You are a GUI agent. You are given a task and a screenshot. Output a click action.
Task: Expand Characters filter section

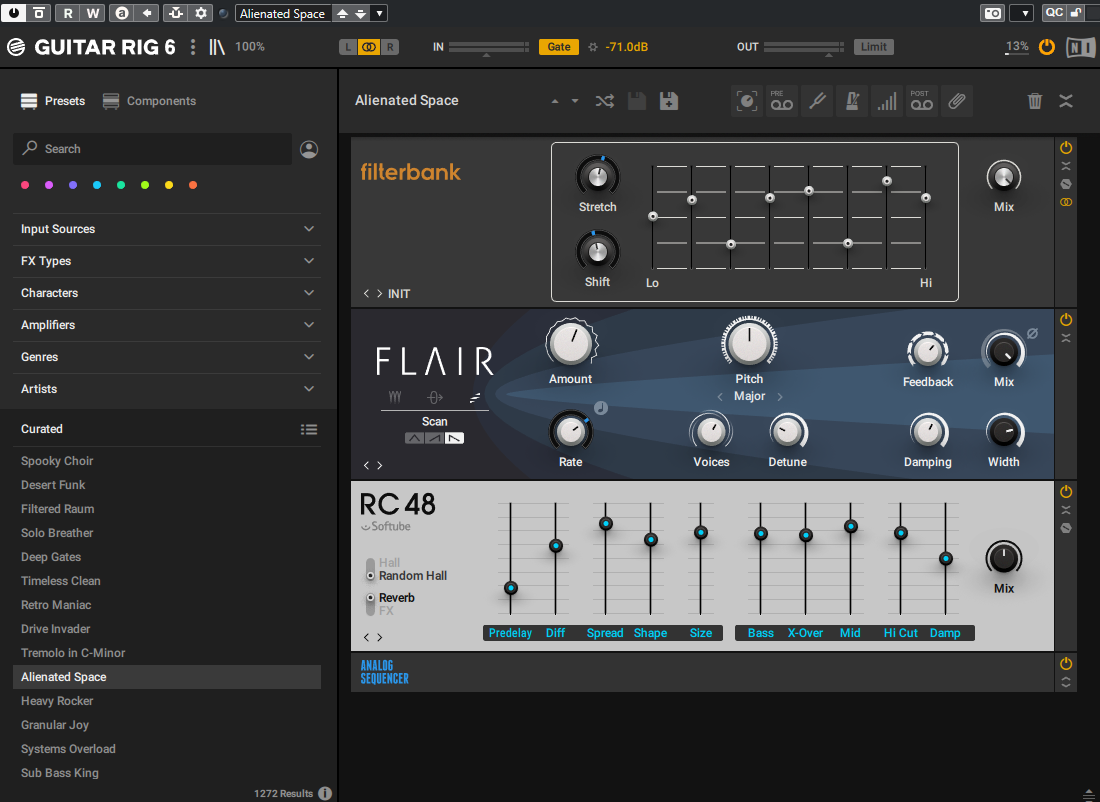click(167, 293)
